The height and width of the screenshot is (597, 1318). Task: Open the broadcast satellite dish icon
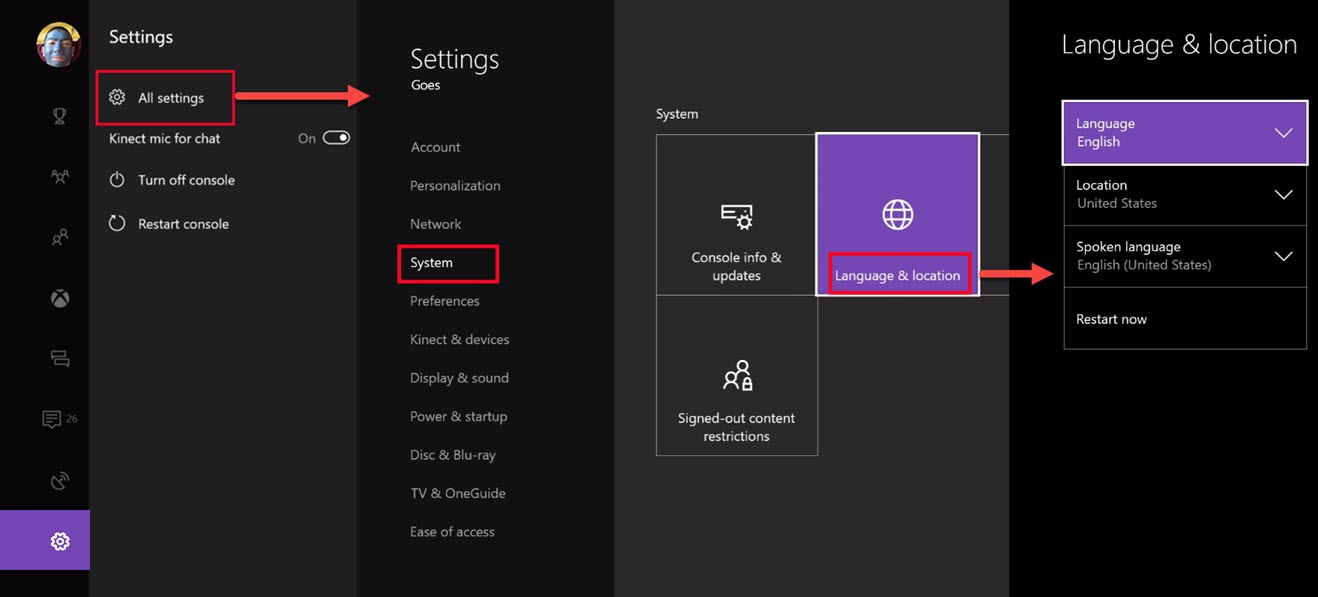[x=60, y=481]
